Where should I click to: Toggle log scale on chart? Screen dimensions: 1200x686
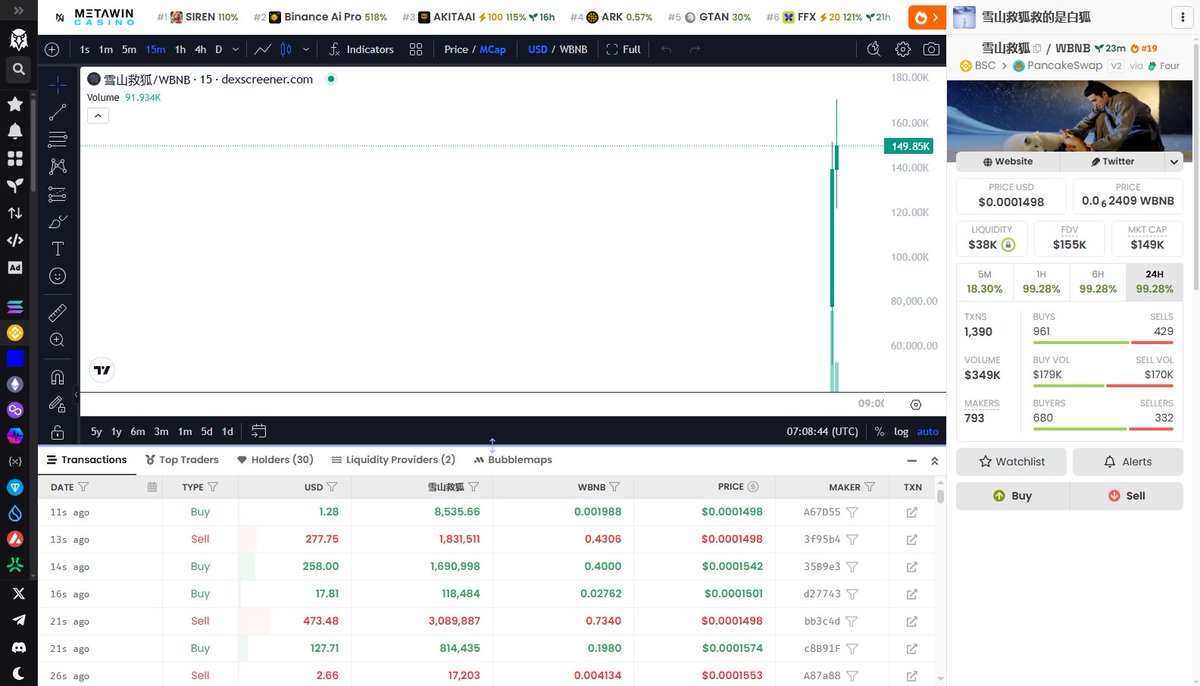pos(901,432)
